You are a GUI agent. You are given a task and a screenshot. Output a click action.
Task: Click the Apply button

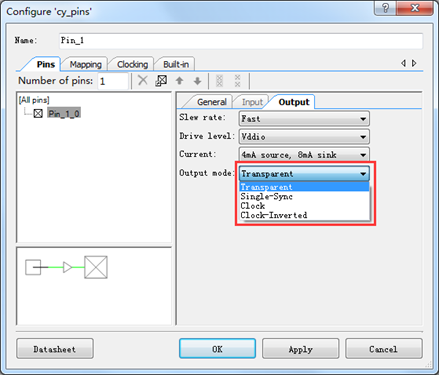pos(300,349)
